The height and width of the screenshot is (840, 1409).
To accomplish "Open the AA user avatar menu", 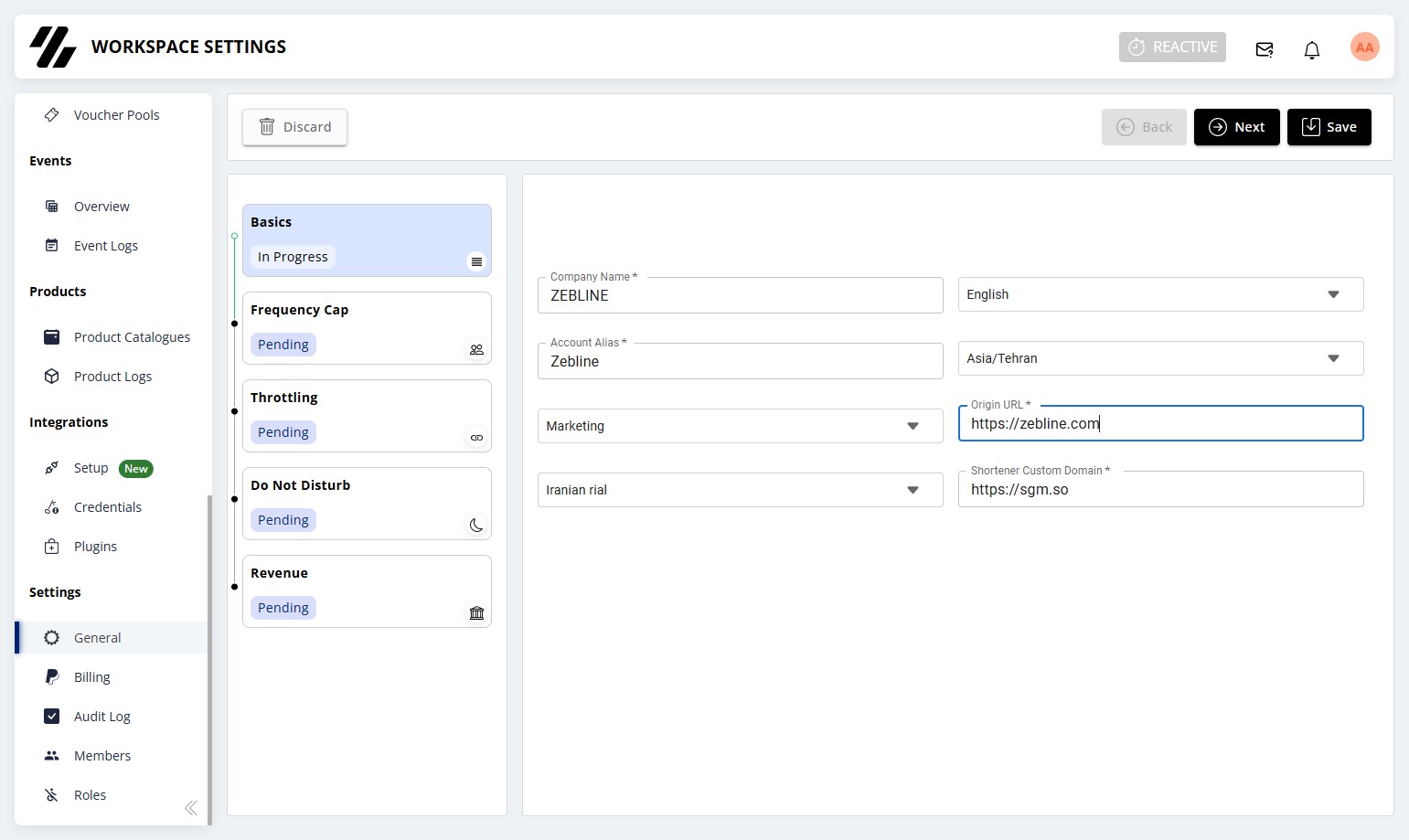I will click(x=1364, y=47).
